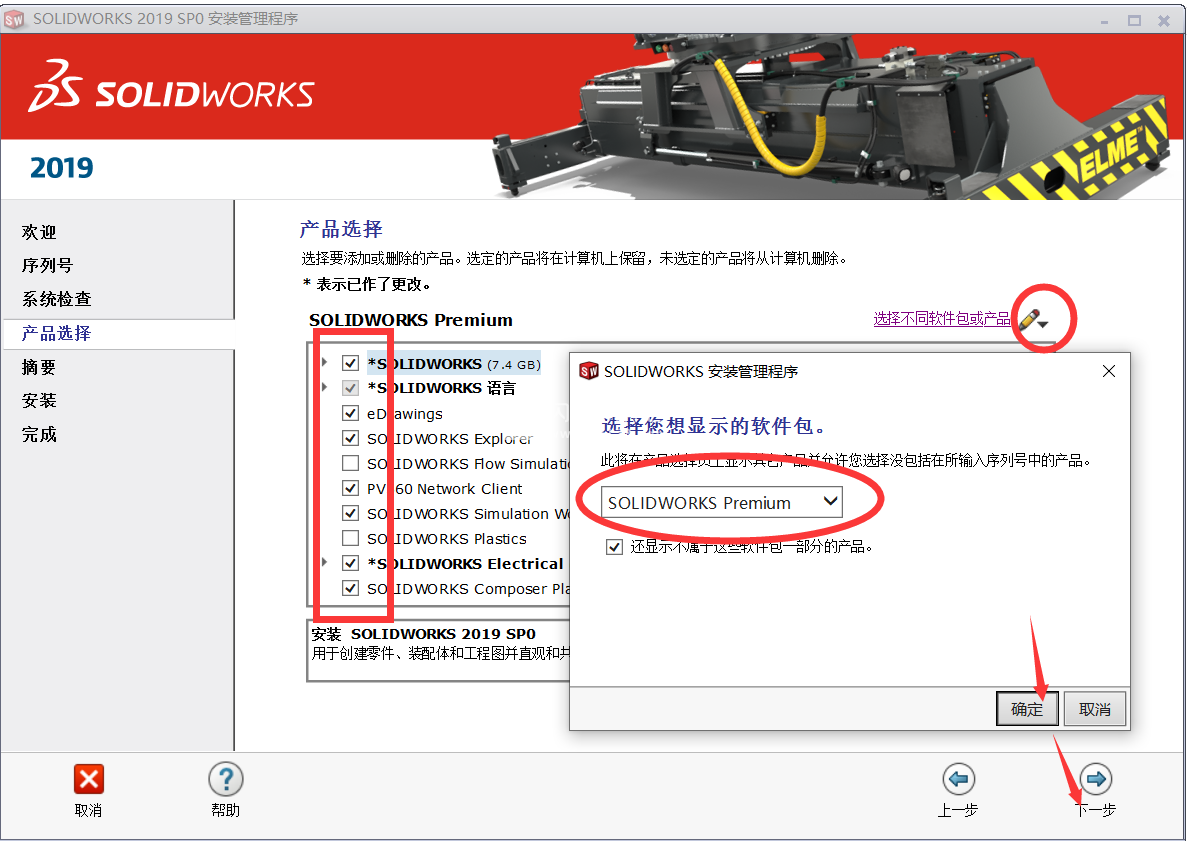Expand the SOLIDWORKS (7.4 GB) tree node
This screenshot has height=841, width=1187.
(325, 363)
